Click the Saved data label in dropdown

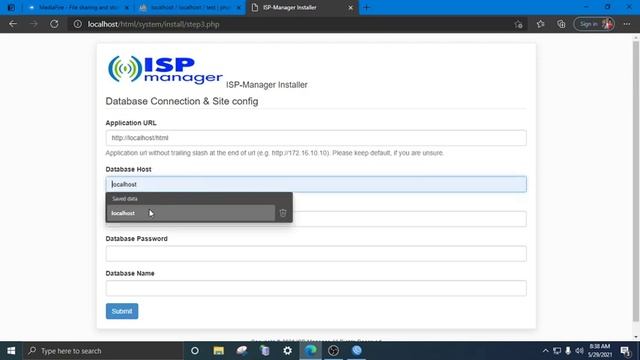coord(125,199)
